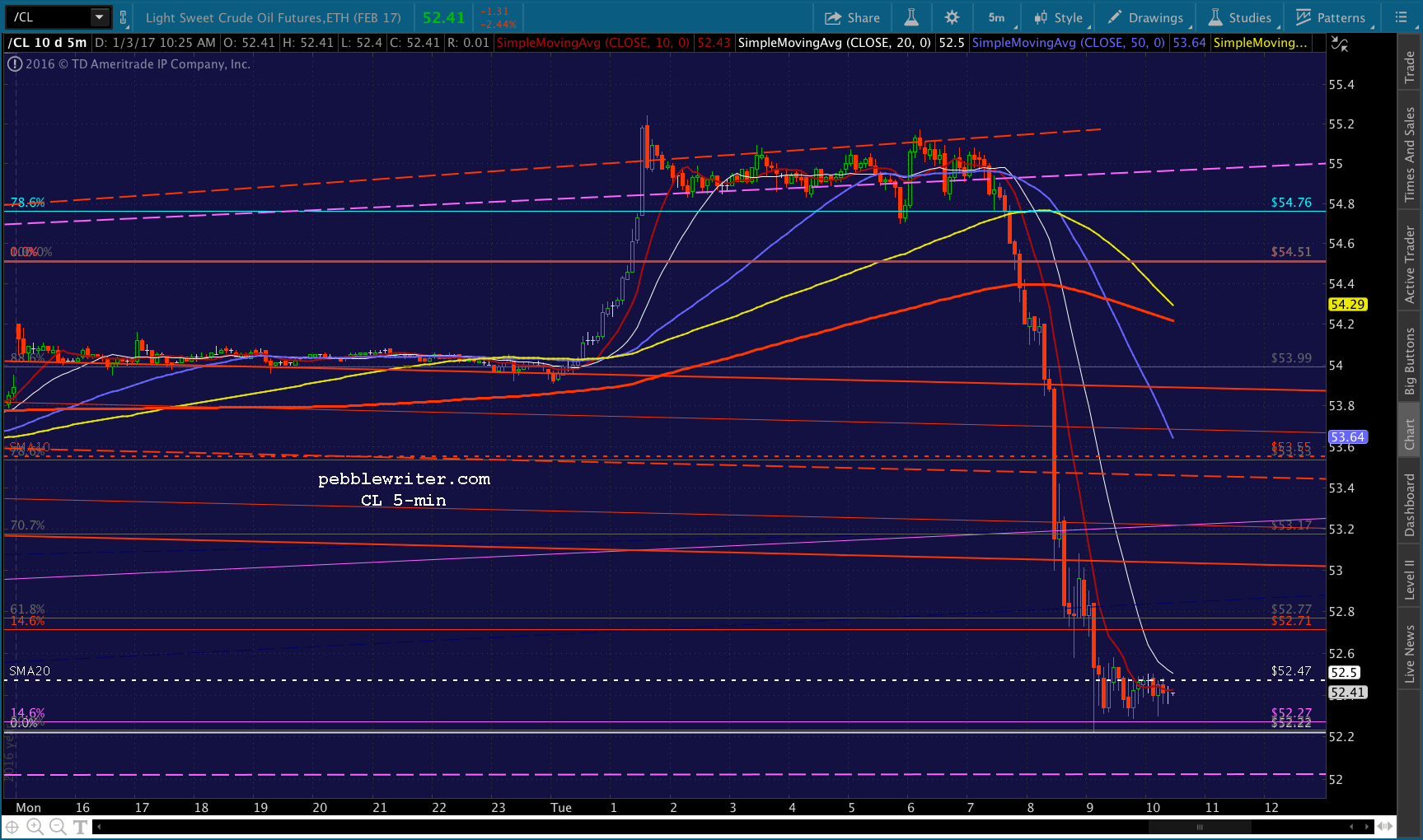Click the red SimpleMovingAvg (CLOSE, 10, 0) label
This screenshot has height=840, width=1423.
(x=593, y=43)
